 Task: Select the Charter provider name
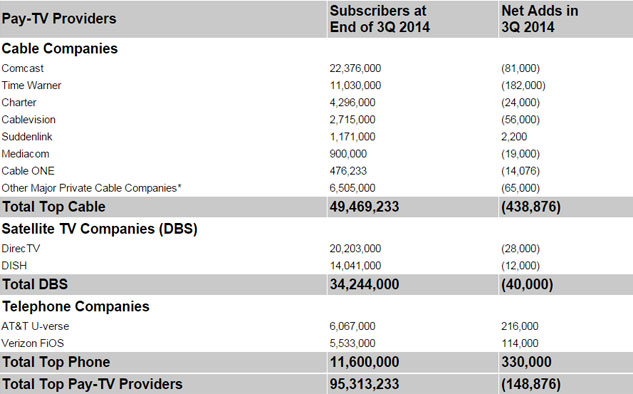coord(19,103)
